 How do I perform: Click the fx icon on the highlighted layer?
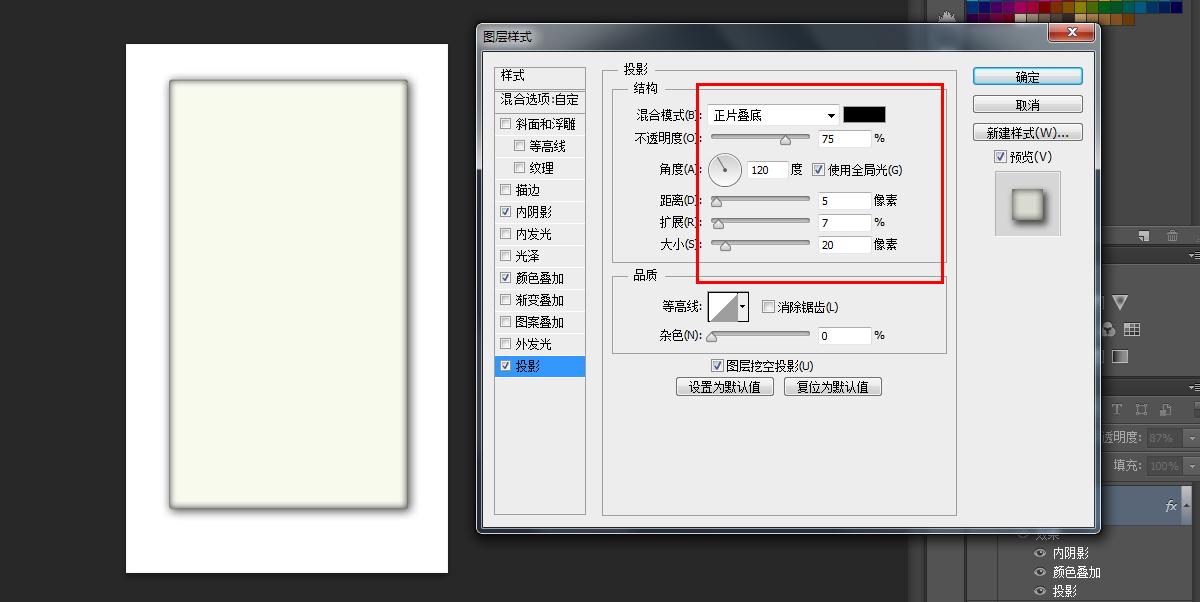pyautogui.click(x=1170, y=505)
